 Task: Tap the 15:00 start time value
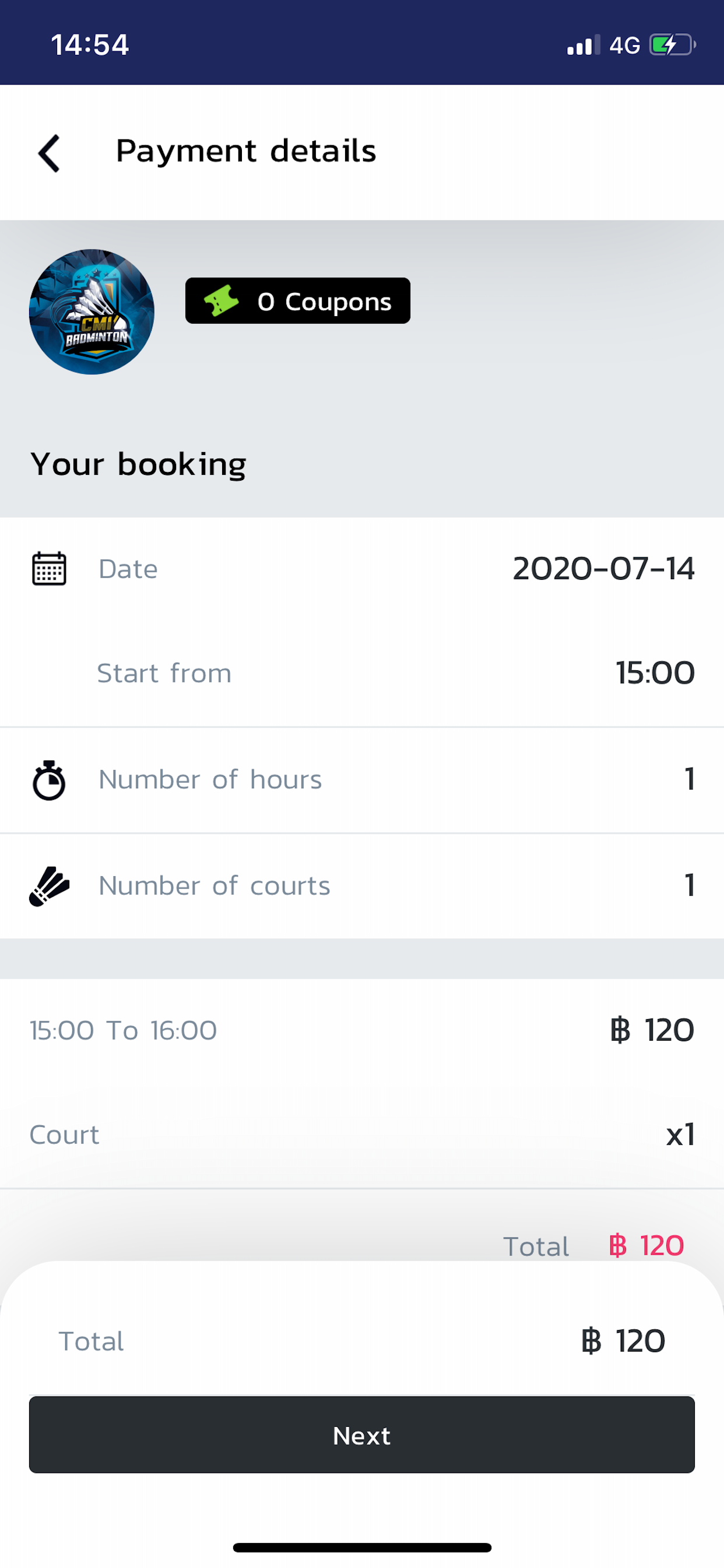tap(655, 673)
